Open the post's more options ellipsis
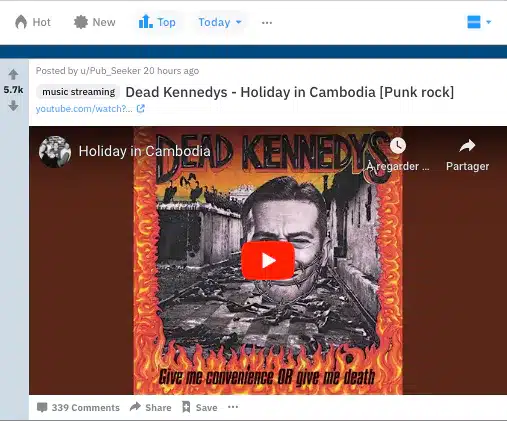This screenshot has width=507, height=421. pyautogui.click(x=233, y=407)
